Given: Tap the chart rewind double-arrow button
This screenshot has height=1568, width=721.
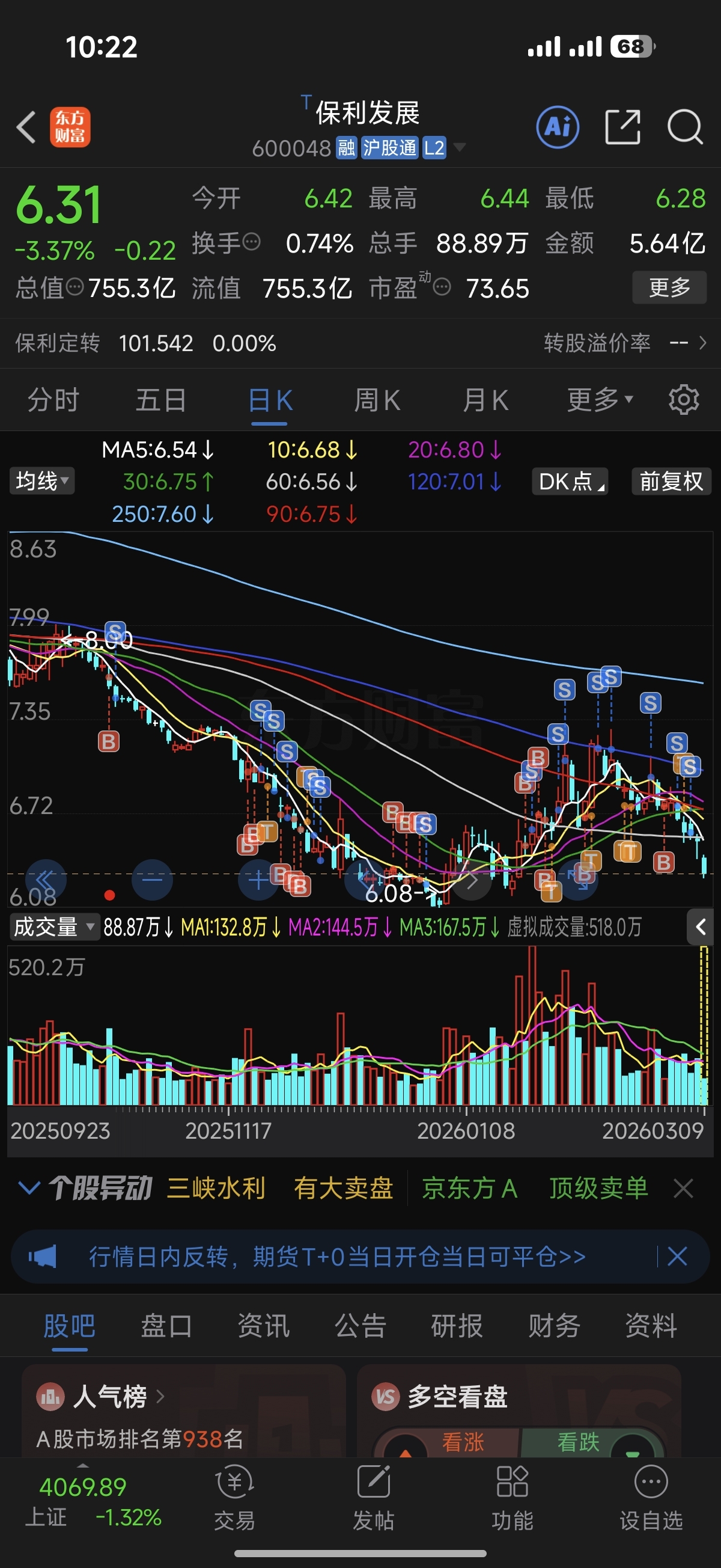Looking at the screenshot, I should pyautogui.click(x=46, y=880).
